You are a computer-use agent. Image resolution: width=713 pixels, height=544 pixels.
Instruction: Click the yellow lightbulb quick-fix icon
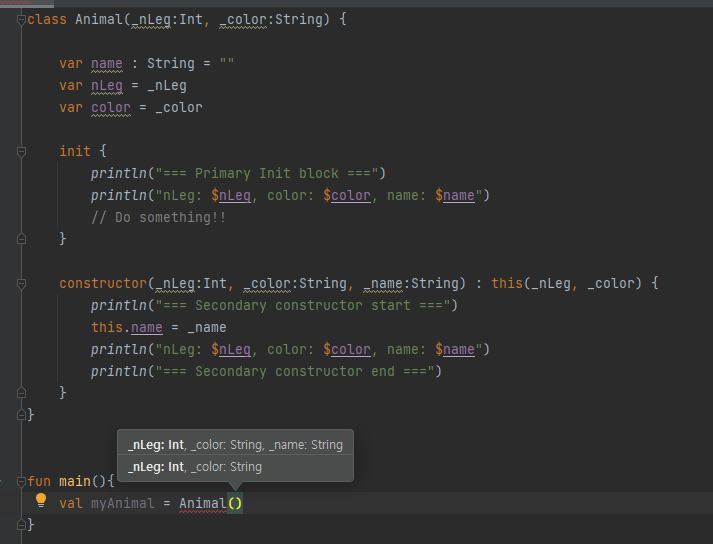41,500
